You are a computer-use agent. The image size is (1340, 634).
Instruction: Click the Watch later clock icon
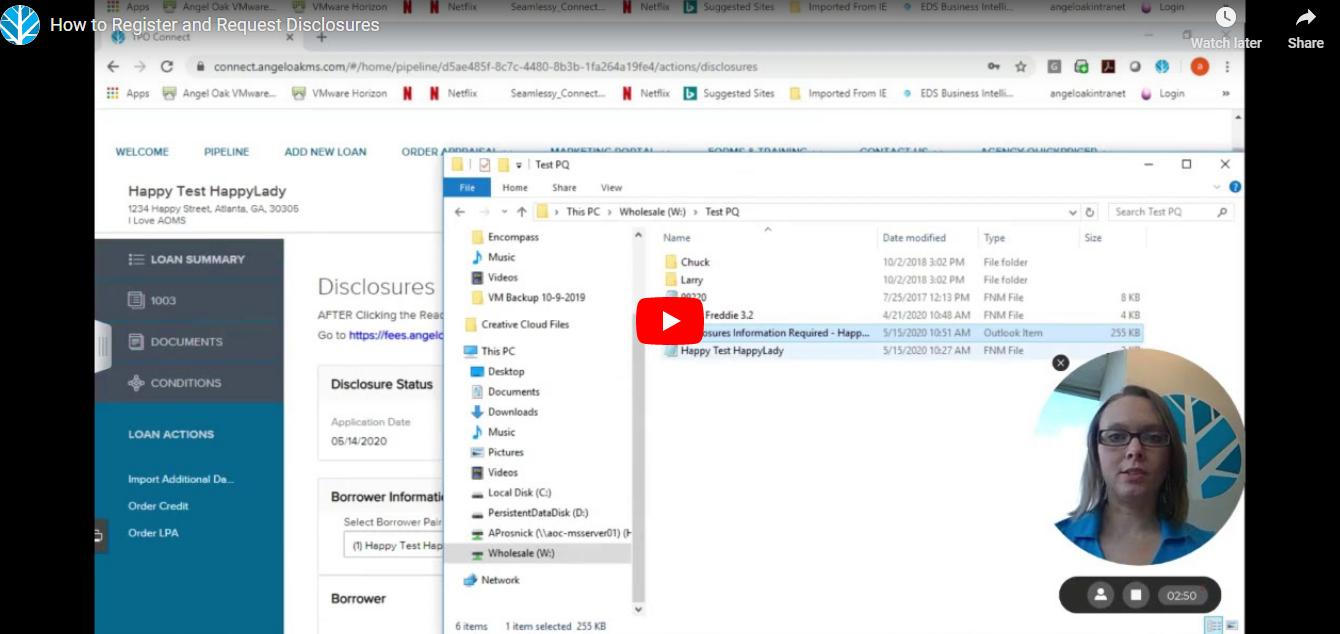[1225, 17]
